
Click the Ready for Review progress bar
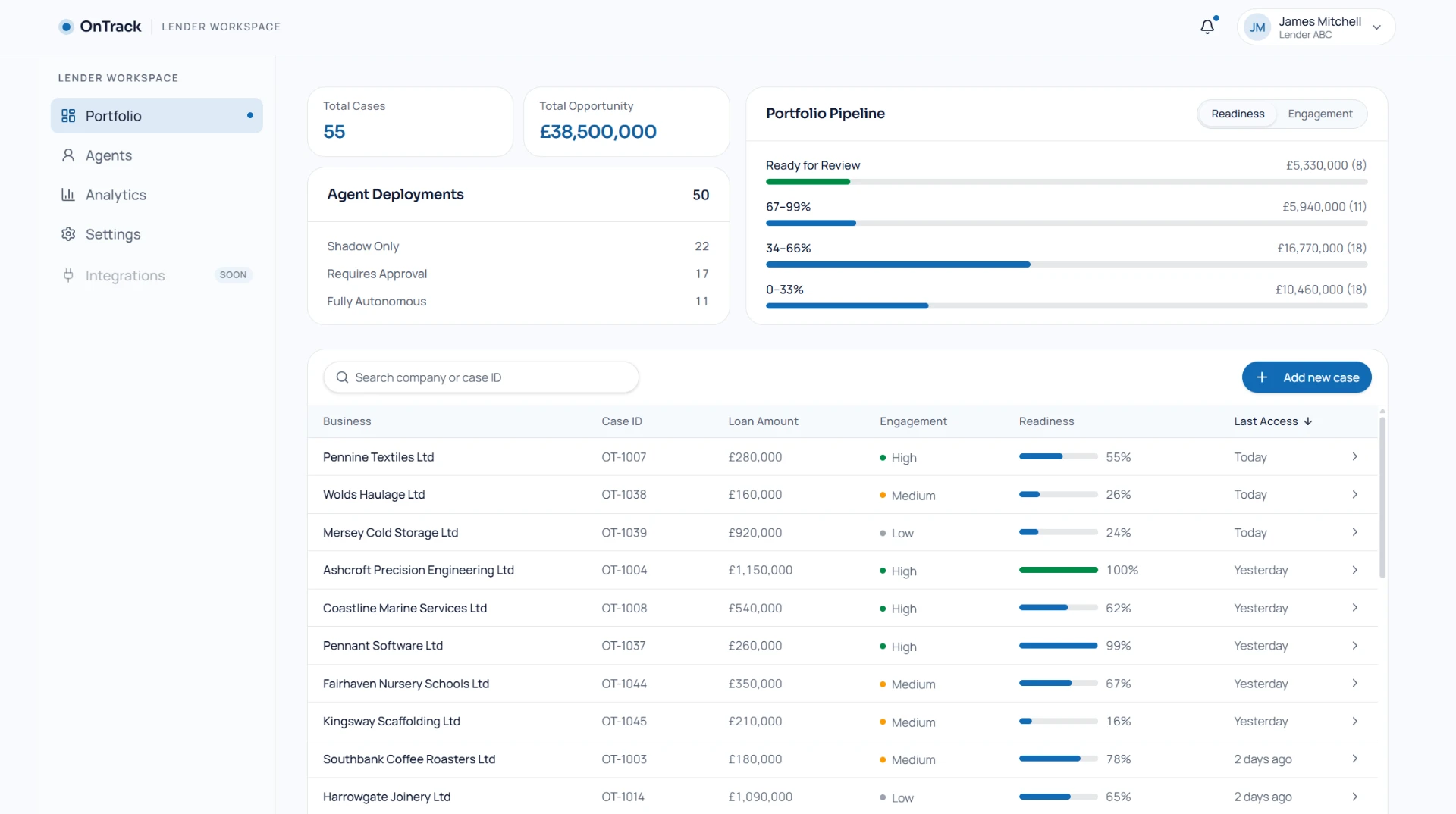pos(1067,182)
